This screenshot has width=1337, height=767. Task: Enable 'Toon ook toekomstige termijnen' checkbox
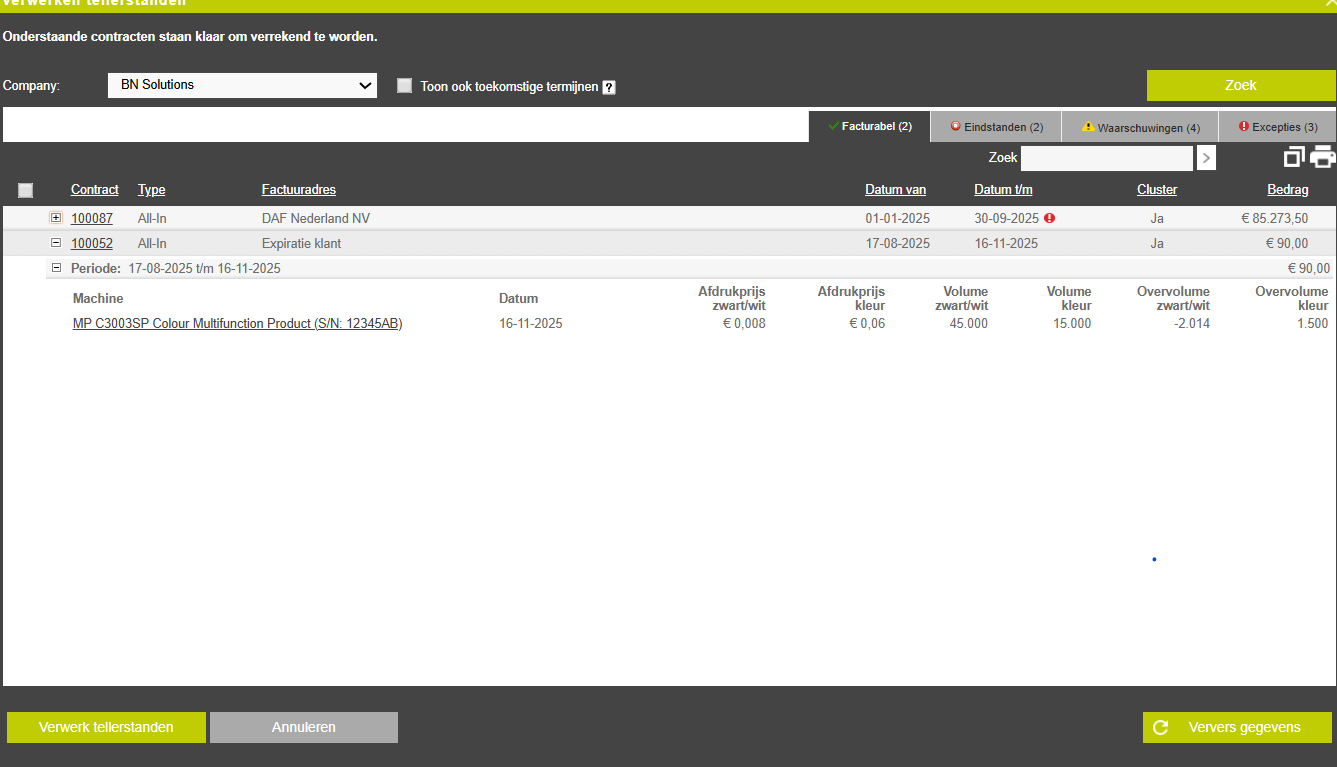click(x=404, y=86)
